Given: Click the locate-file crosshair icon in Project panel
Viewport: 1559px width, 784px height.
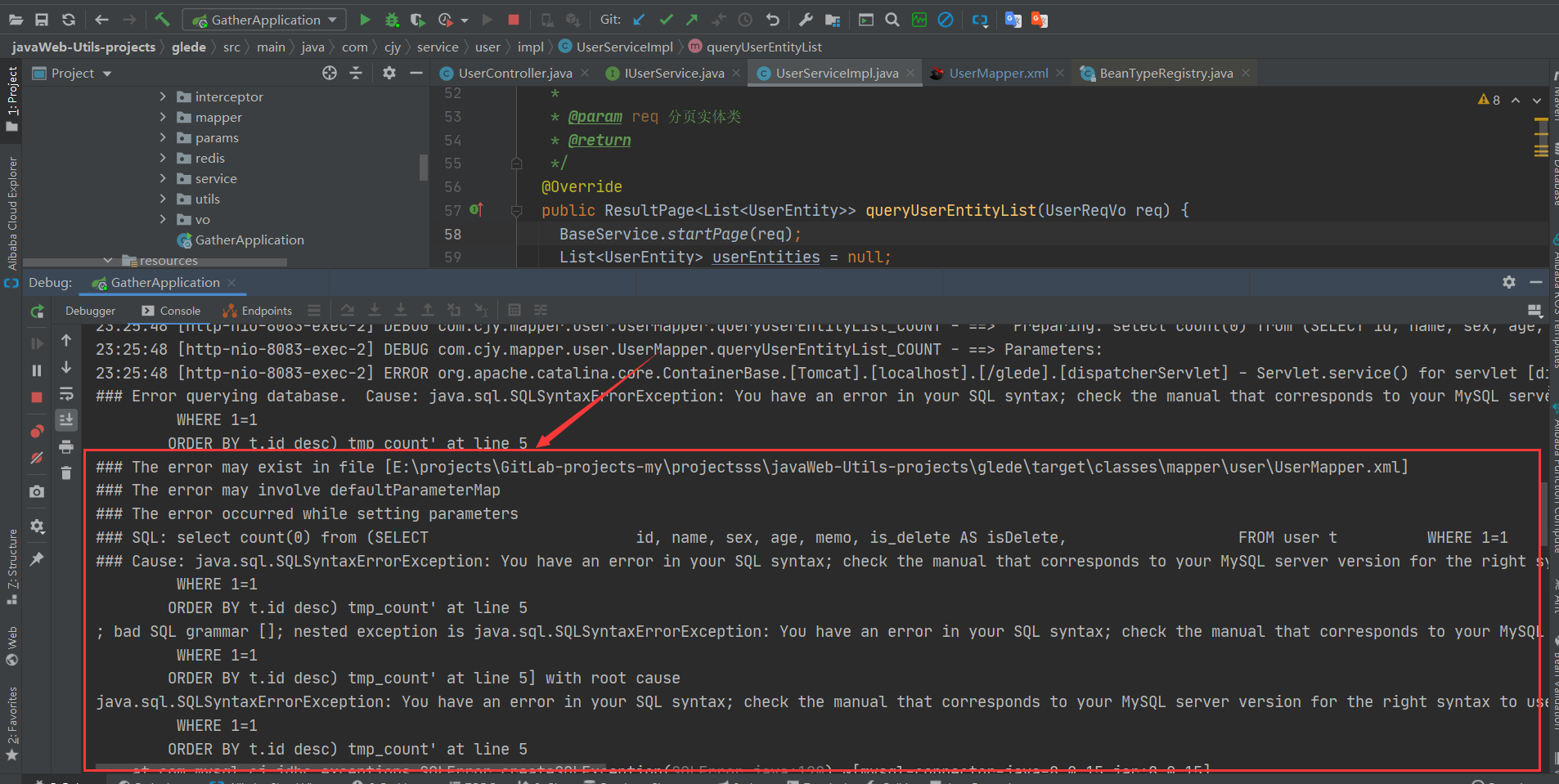Looking at the screenshot, I should coord(330,73).
